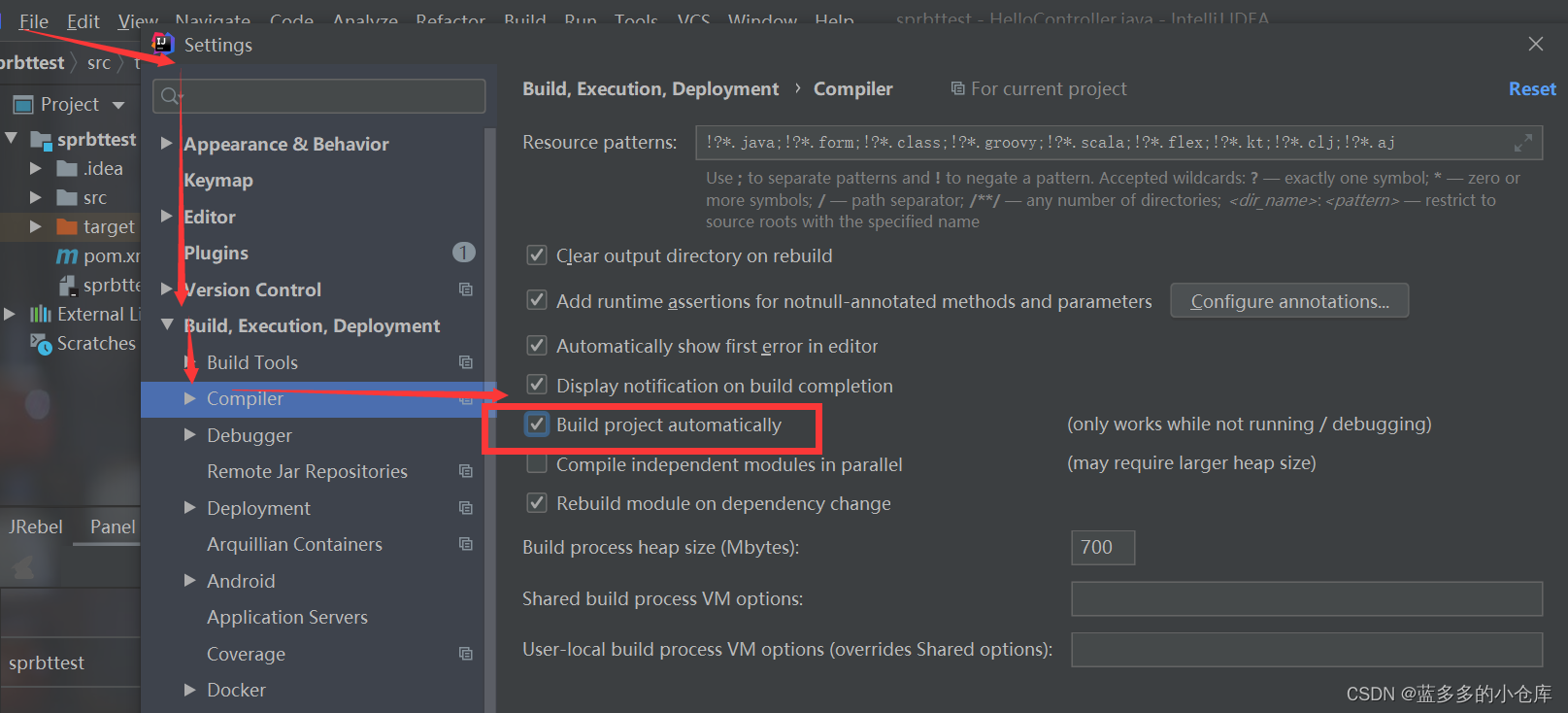Image resolution: width=1568 pixels, height=713 pixels.
Task: Click the target folder icon
Action: [x=67, y=226]
